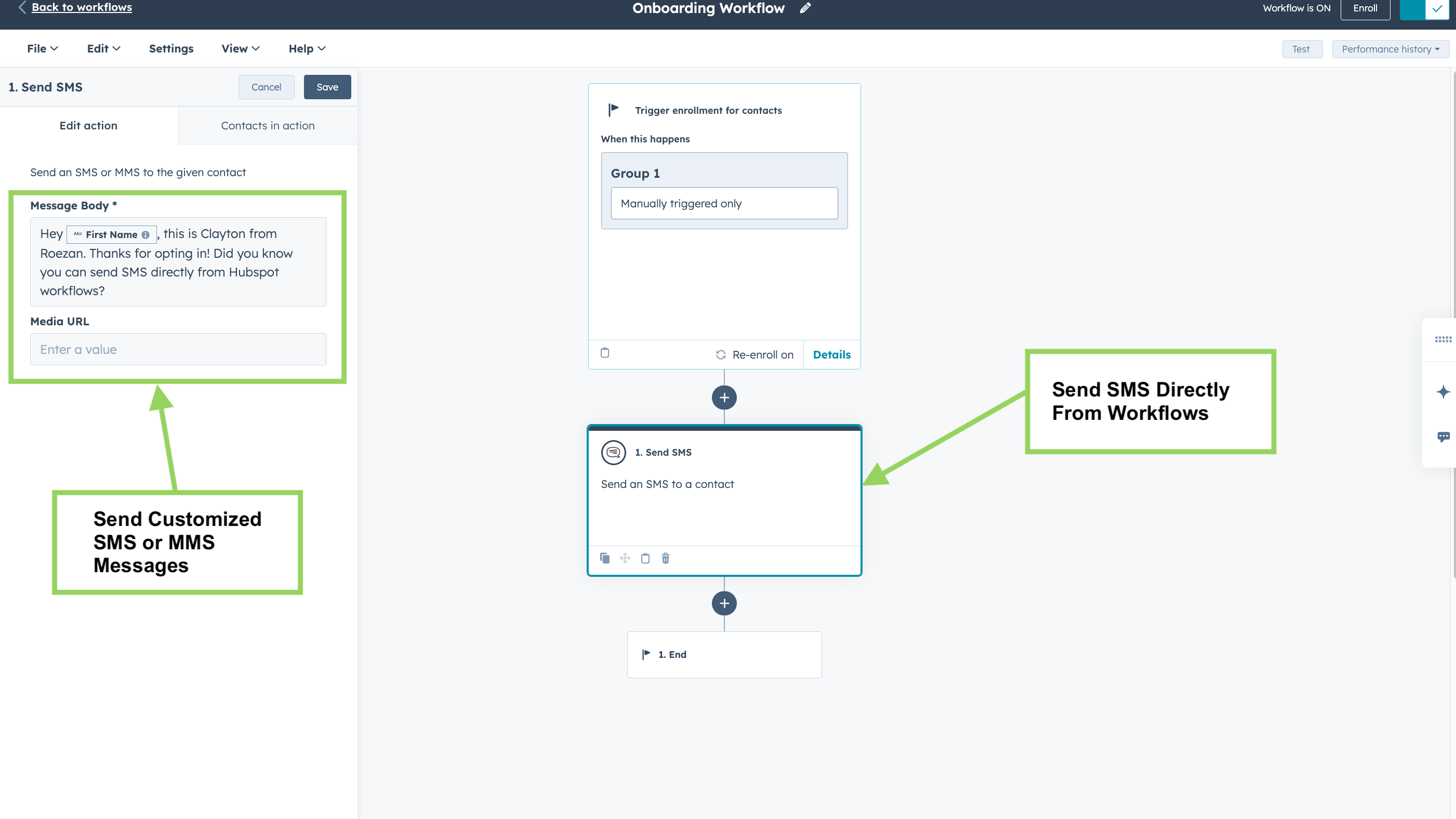The image size is (1456, 819).
Task: Expand the File menu
Action: click(42, 49)
